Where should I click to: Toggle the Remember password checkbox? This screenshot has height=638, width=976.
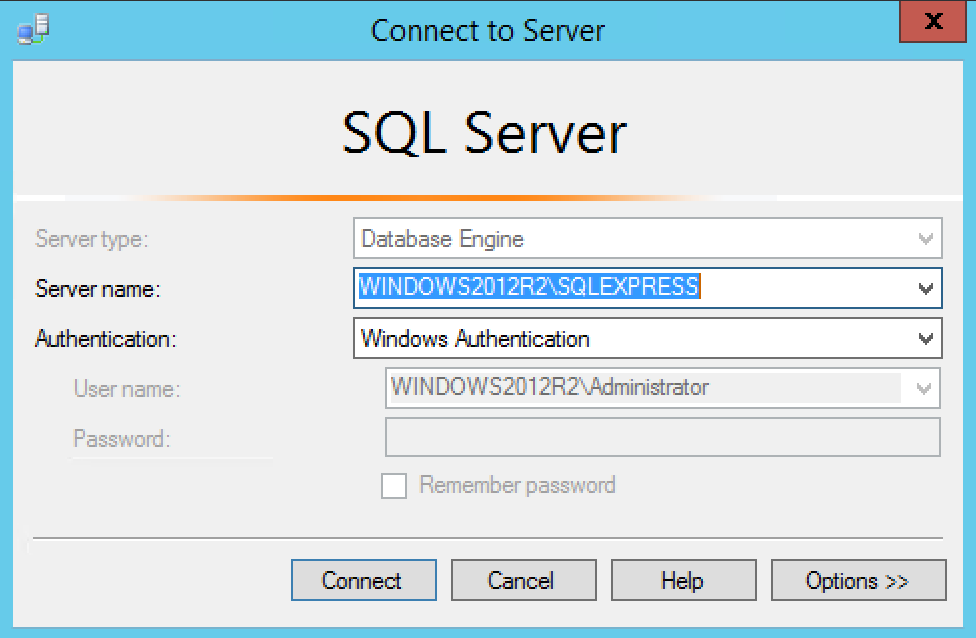(x=395, y=486)
